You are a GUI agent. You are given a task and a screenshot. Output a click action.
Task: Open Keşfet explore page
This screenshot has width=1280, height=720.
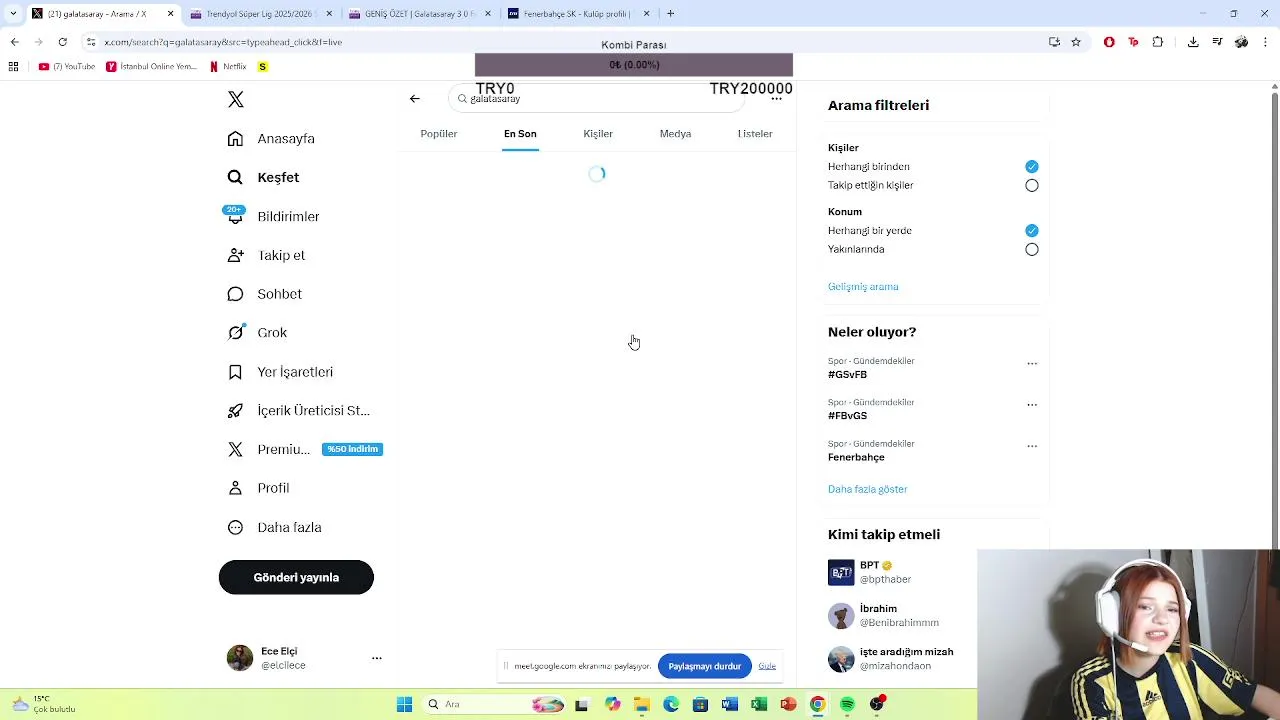tap(263, 177)
